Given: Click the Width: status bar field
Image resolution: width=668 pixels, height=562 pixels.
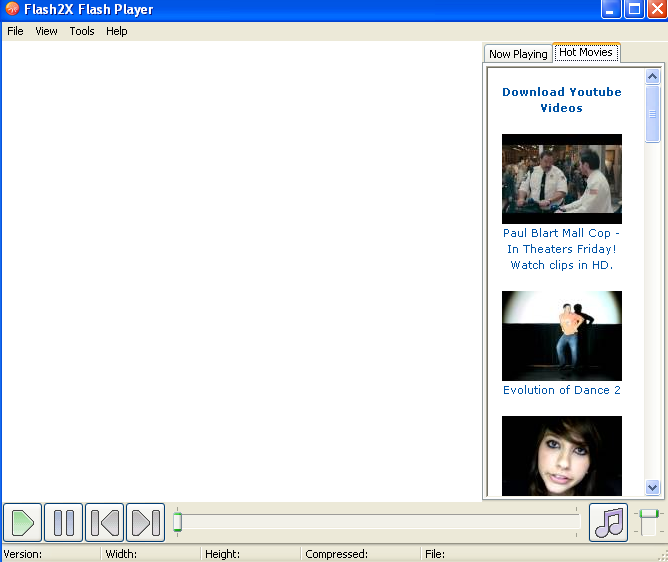Looking at the screenshot, I should click(152, 554).
